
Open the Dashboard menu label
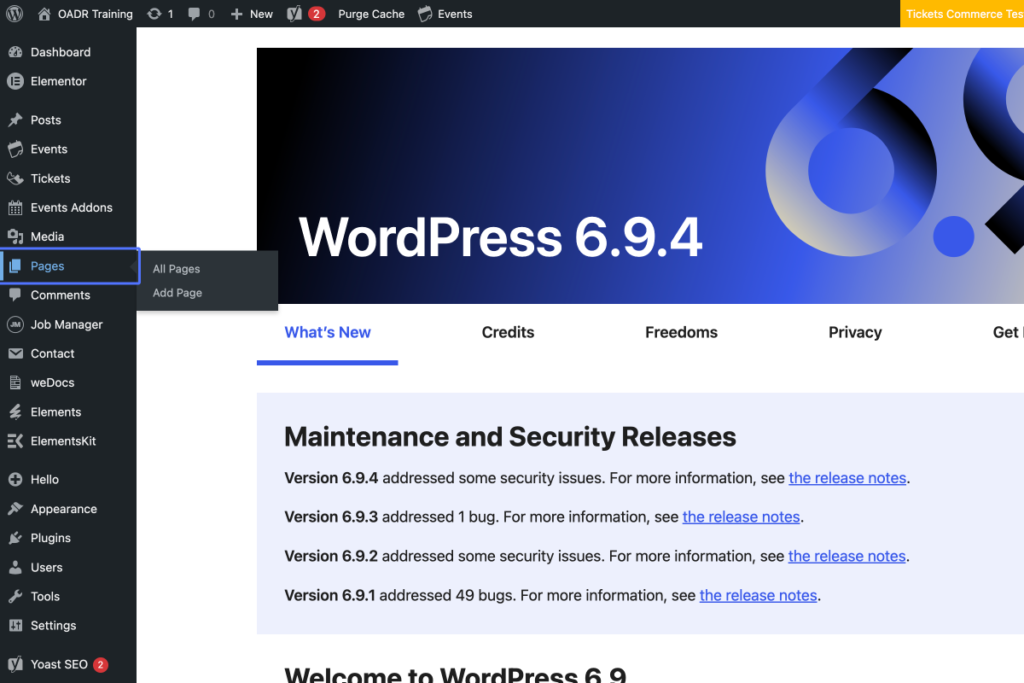[61, 52]
